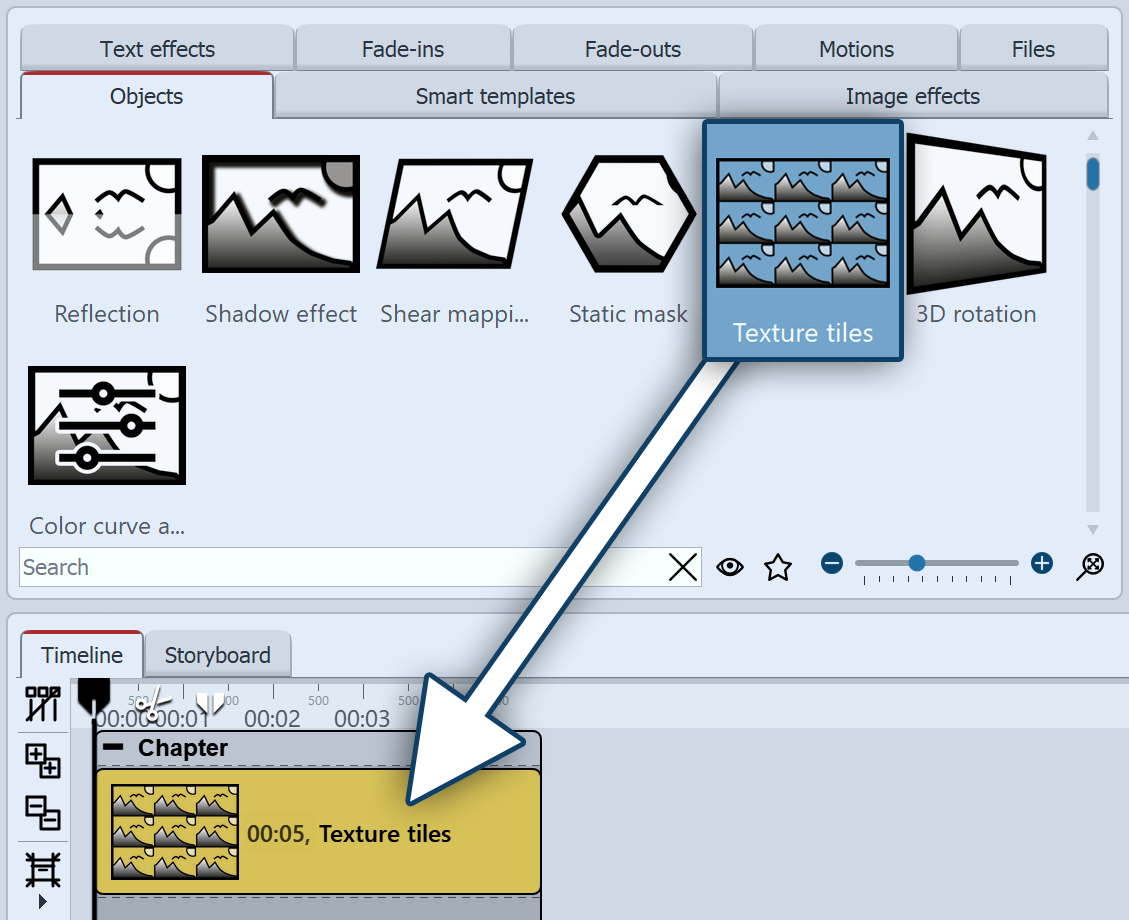Image resolution: width=1129 pixels, height=920 pixels.
Task: Clear the search field with the X
Action: coord(683,567)
